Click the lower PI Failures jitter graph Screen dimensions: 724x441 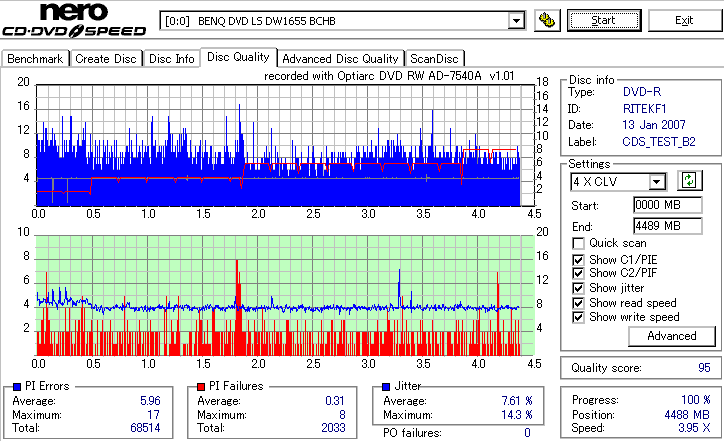click(x=285, y=296)
